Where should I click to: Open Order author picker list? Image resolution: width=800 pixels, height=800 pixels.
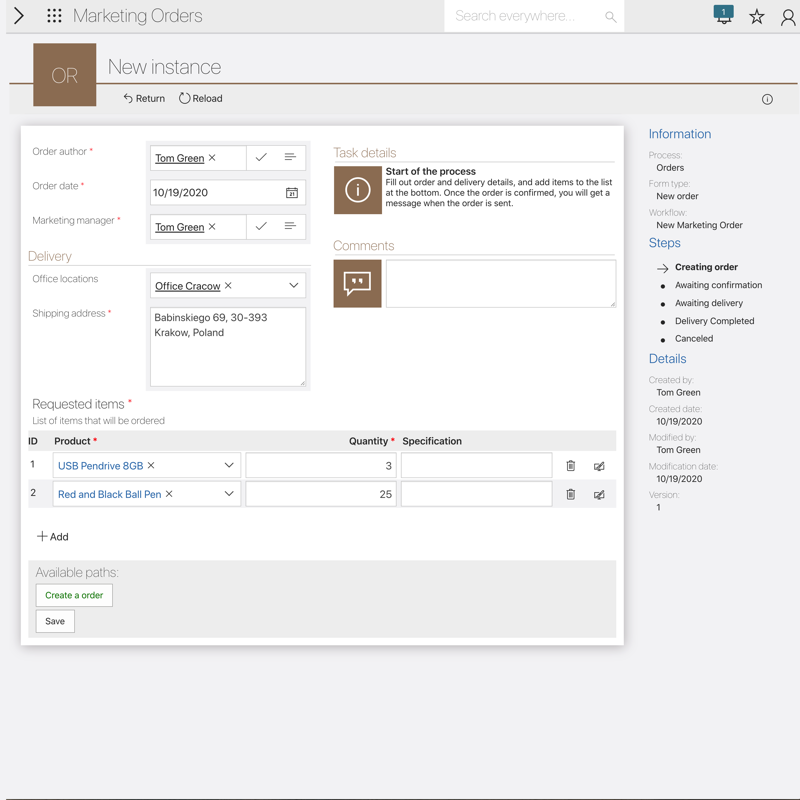tap(290, 158)
